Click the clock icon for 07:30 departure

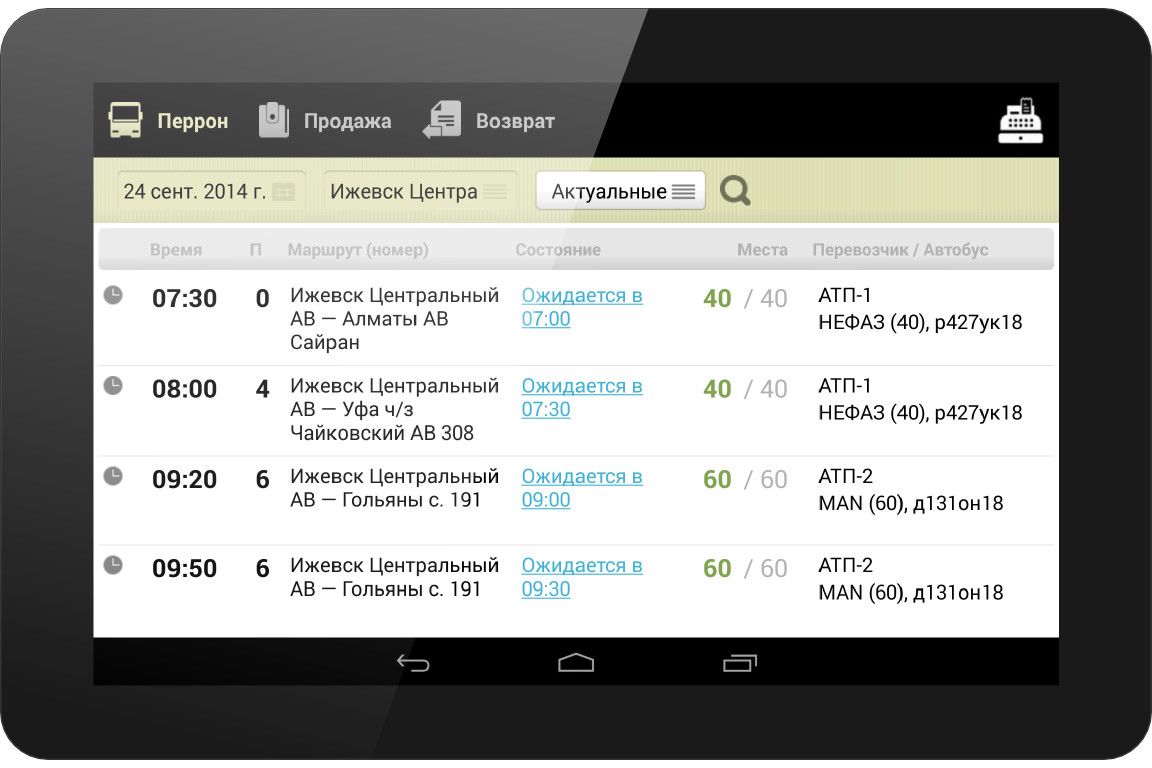[114, 295]
